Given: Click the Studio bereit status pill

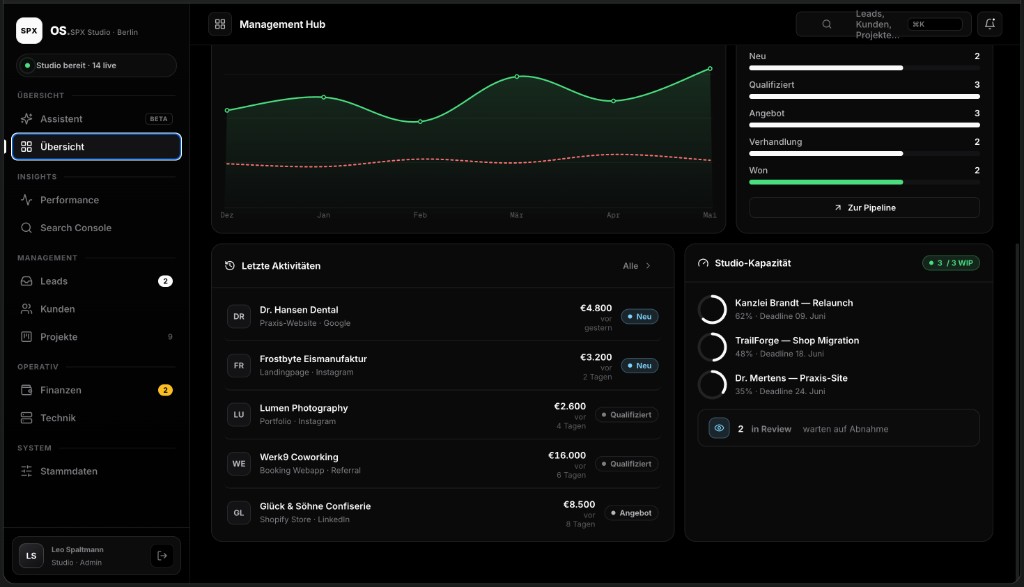Looking at the screenshot, I should (96, 65).
